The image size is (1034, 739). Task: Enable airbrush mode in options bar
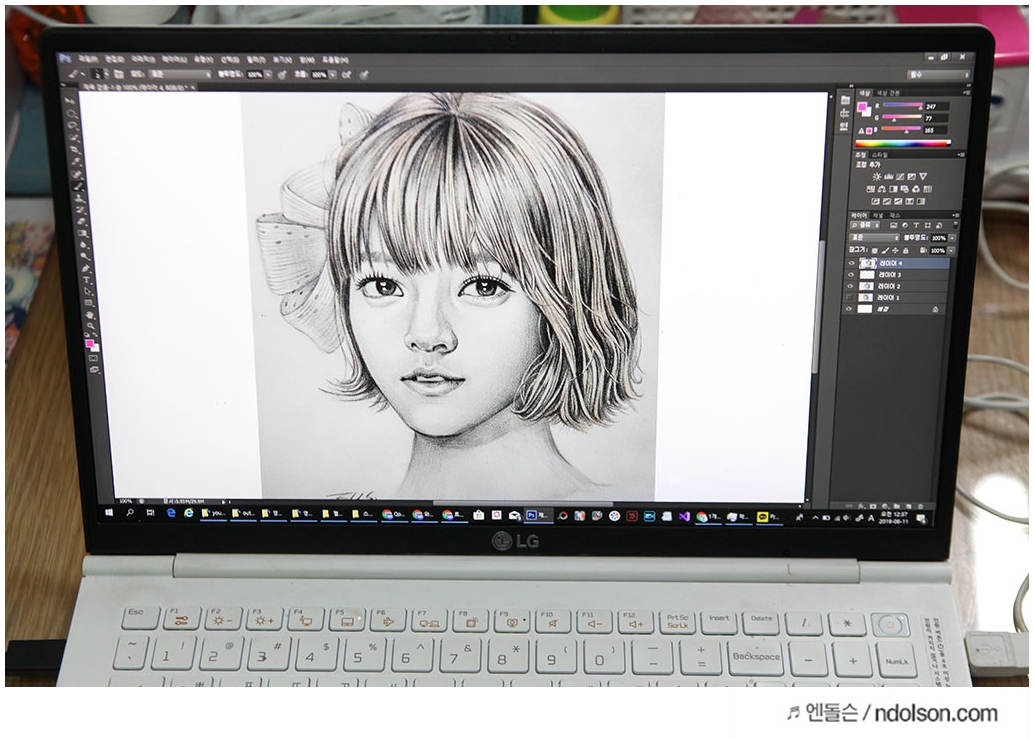pyautogui.click(x=346, y=74)
